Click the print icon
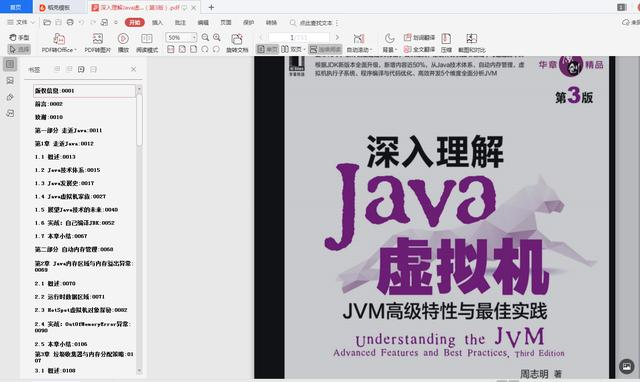This screenshot has height=382, width=640. [70, 22]
